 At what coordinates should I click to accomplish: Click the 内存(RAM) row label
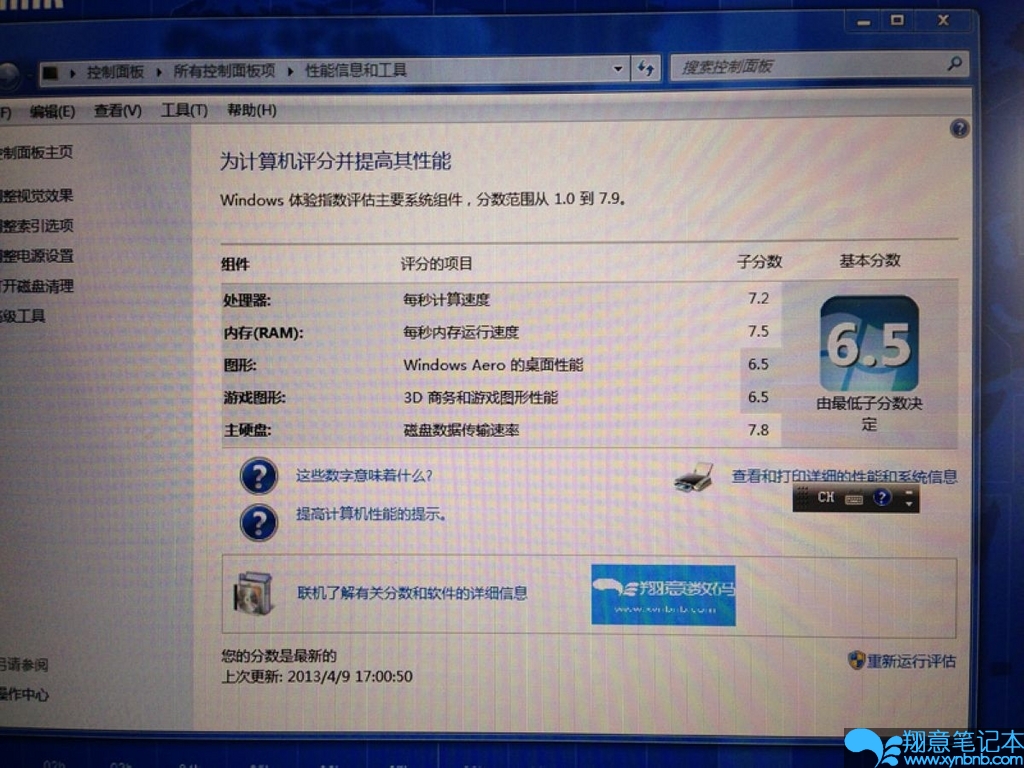tap(264, 333)
